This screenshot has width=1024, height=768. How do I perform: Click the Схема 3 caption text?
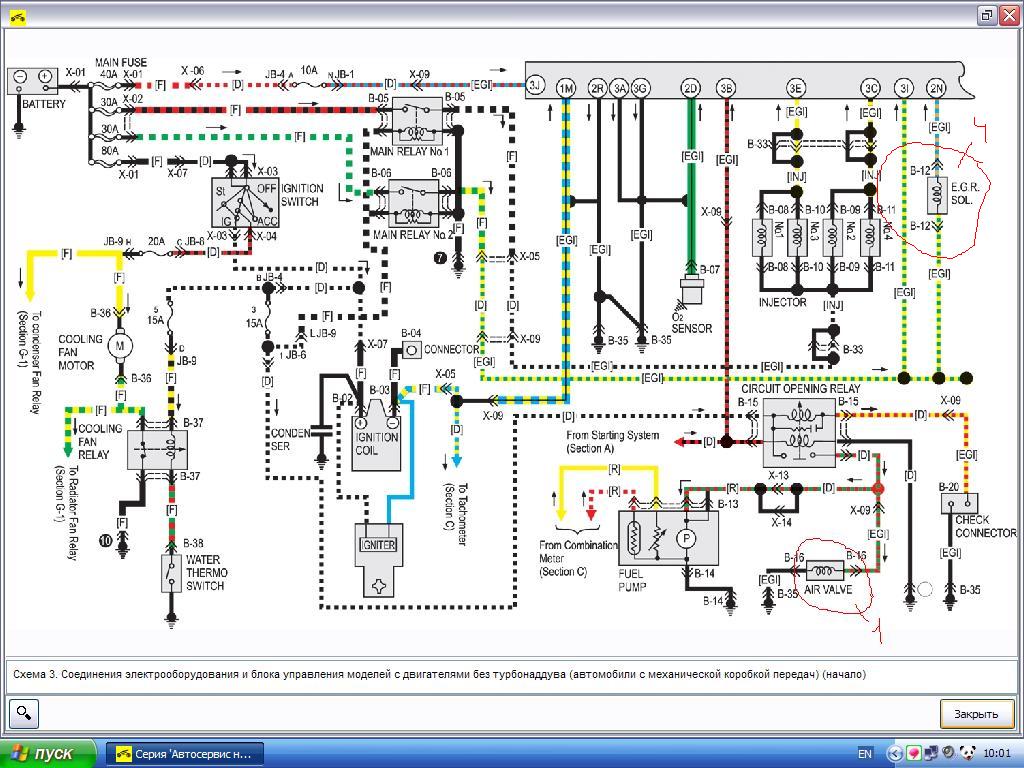click(440, 674)
